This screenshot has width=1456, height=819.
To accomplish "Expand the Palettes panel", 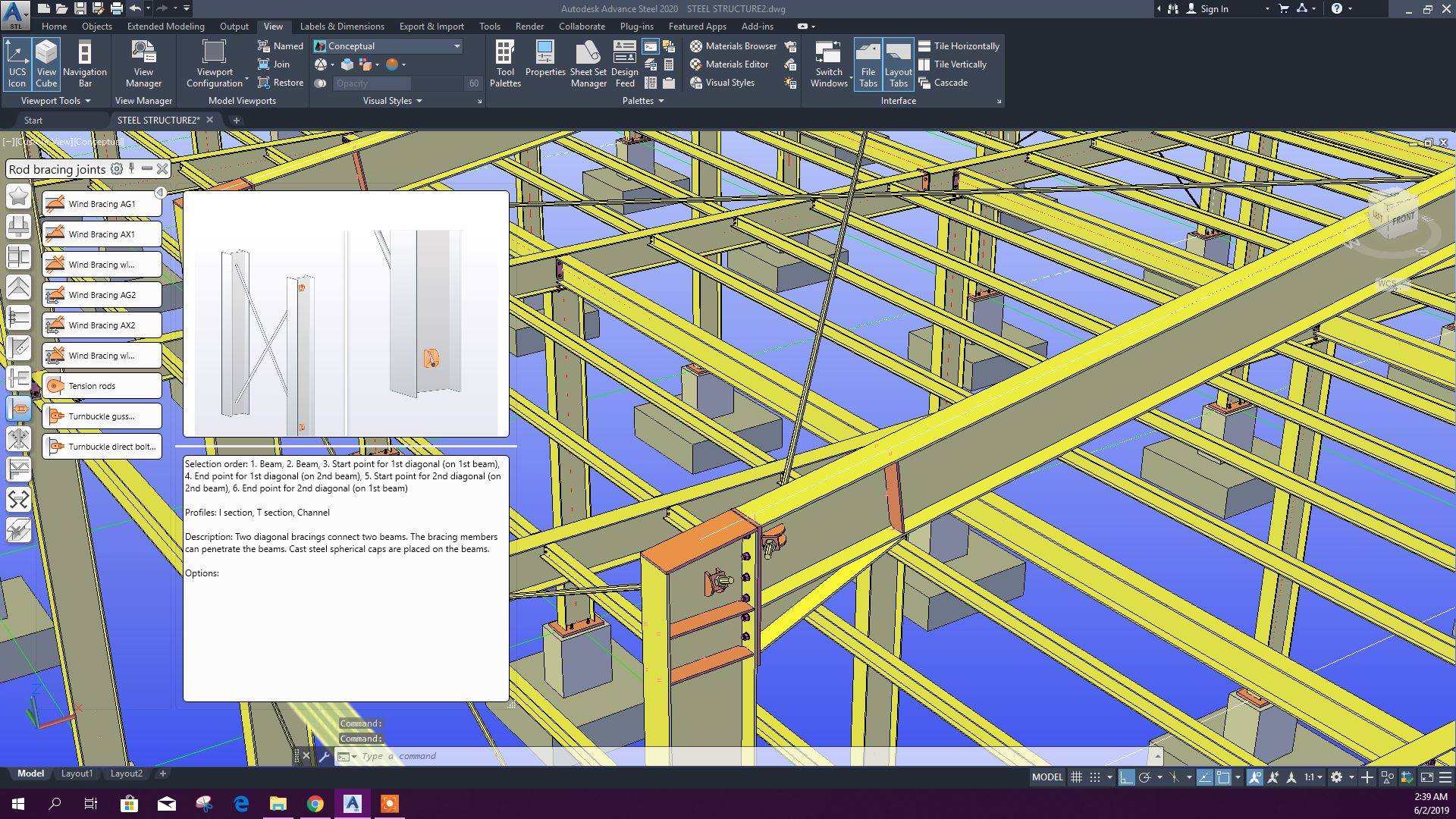I will coord(643,101).
